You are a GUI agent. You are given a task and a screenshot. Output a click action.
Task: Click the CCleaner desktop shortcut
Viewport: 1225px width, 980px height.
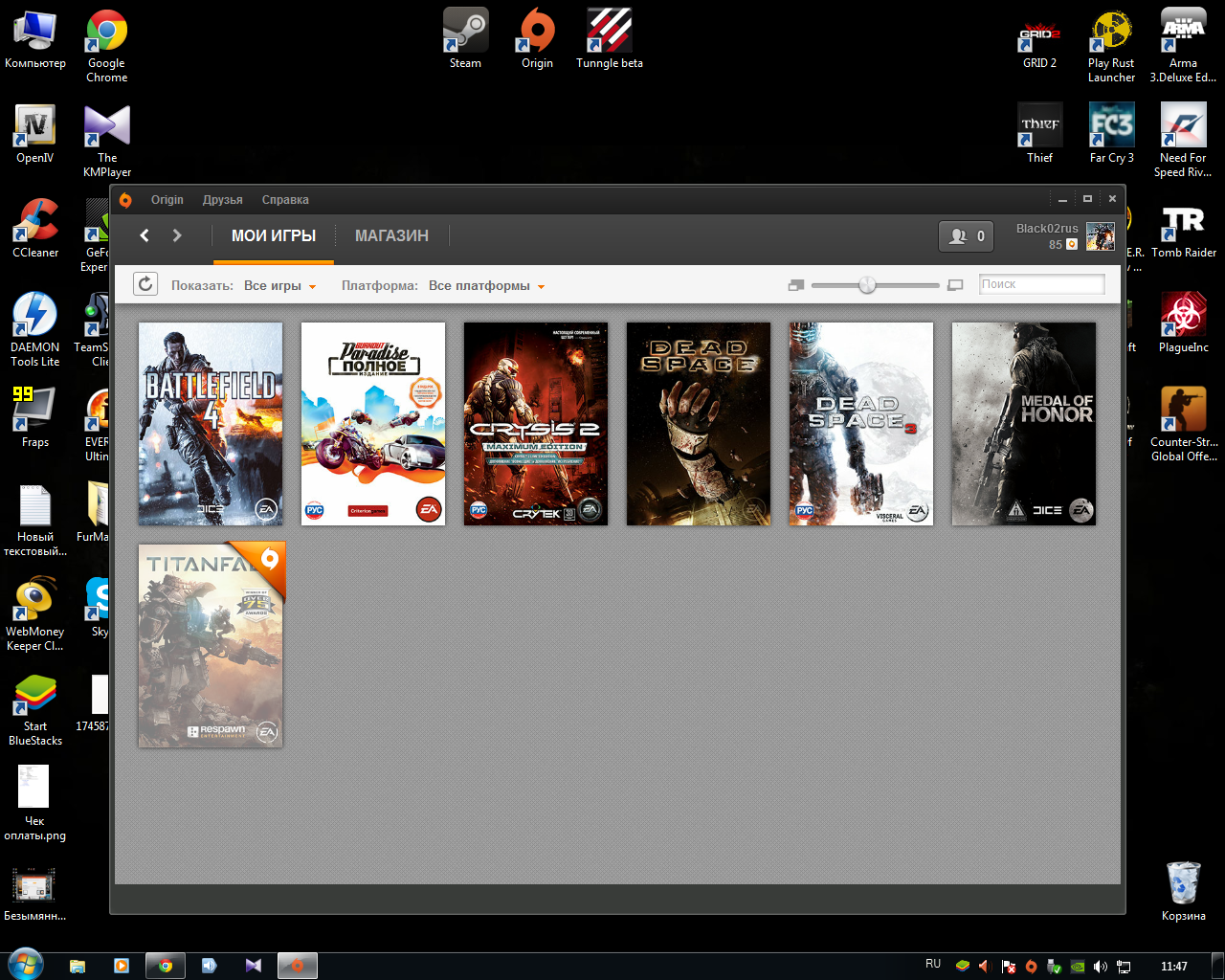[35, 229]
